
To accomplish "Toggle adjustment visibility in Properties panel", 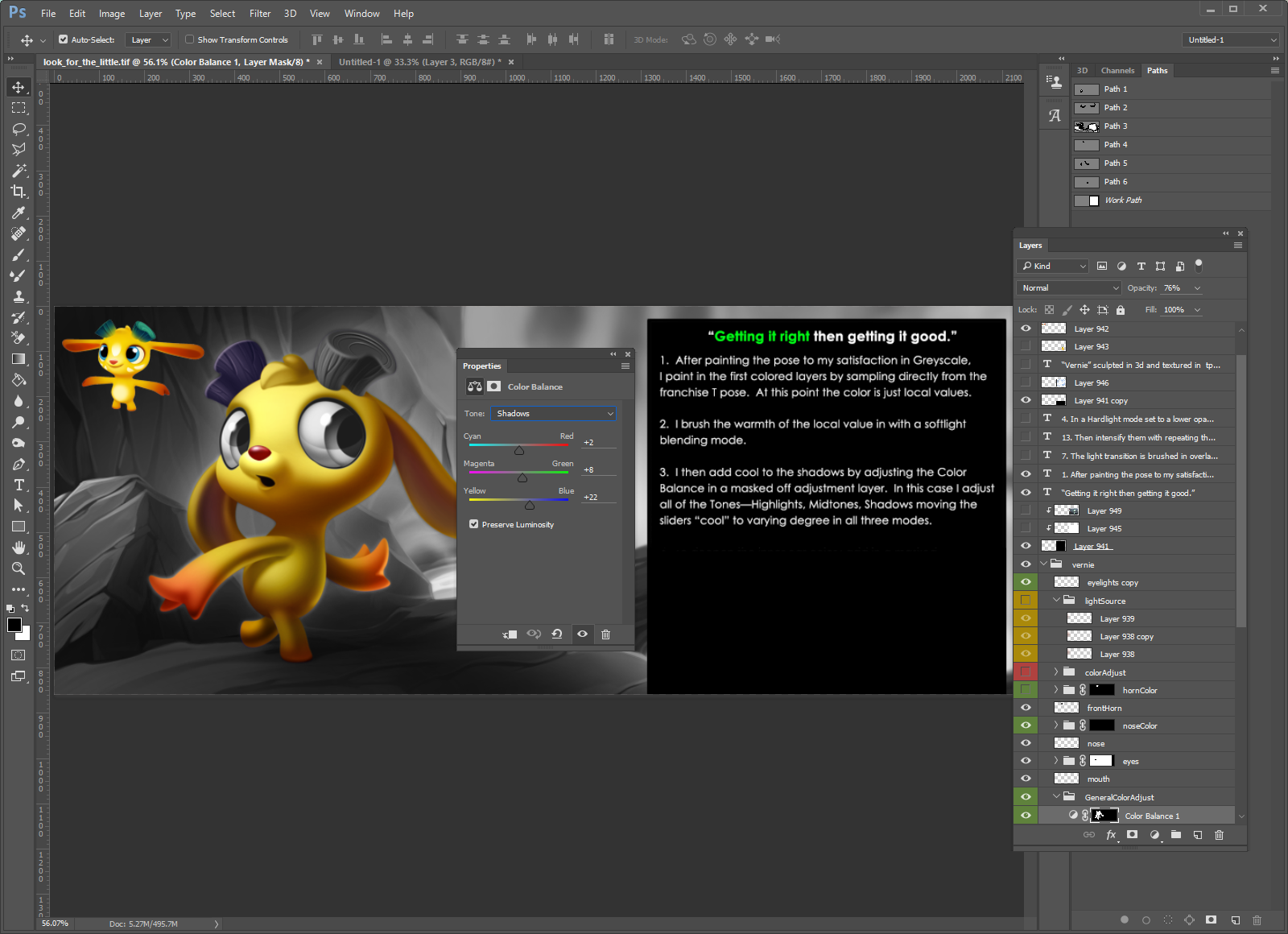I will [x=582, y=634].
